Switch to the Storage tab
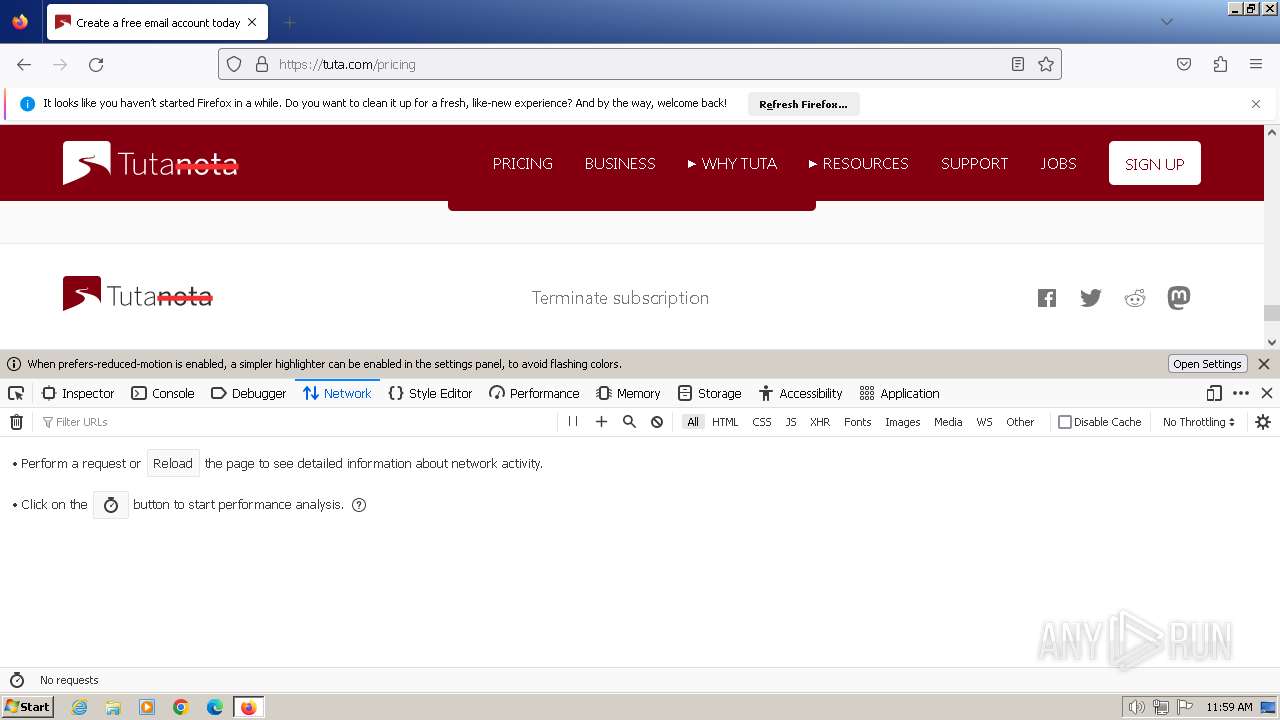 coord(709,393)
